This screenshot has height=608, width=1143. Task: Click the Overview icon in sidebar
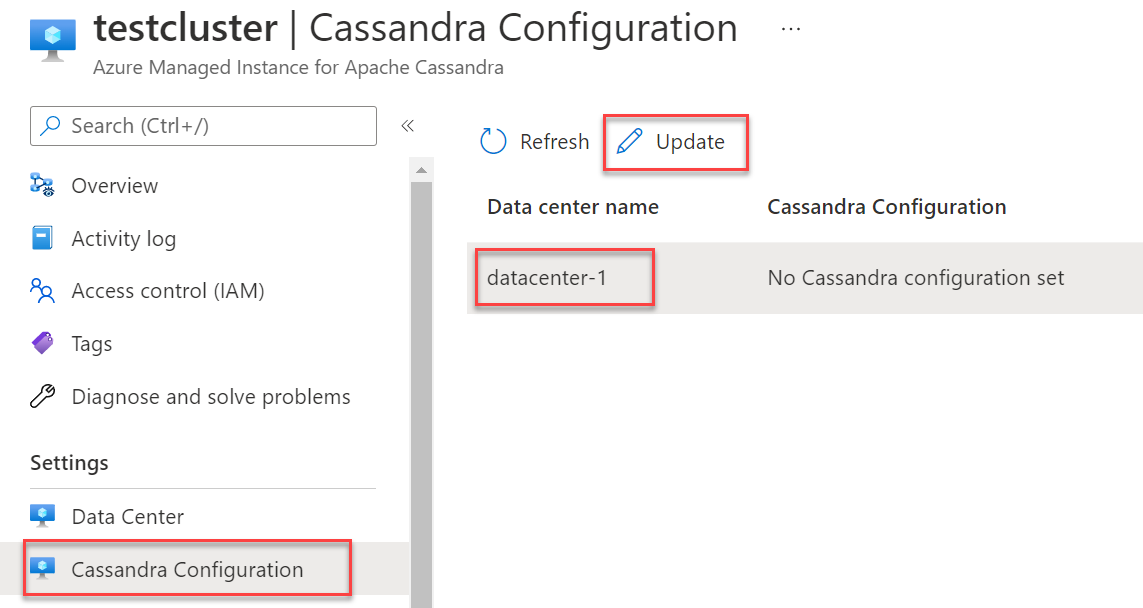[42, 186]
